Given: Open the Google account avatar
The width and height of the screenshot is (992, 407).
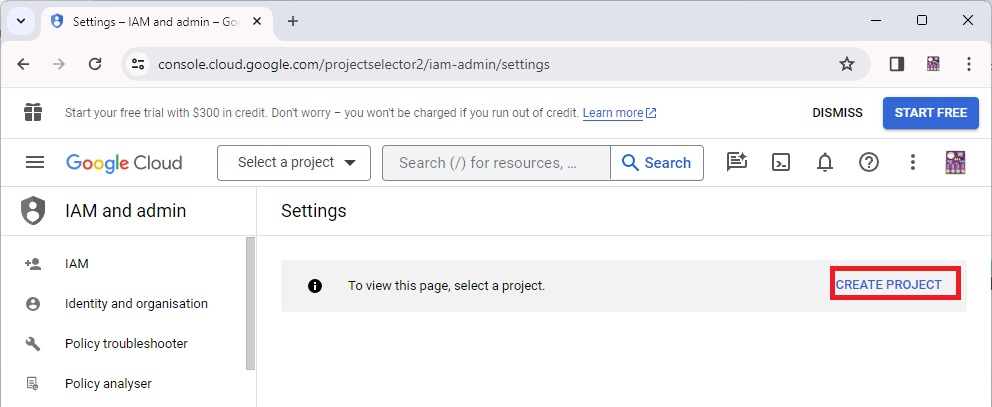Looking at the screenshot, I should pos(955,162).
